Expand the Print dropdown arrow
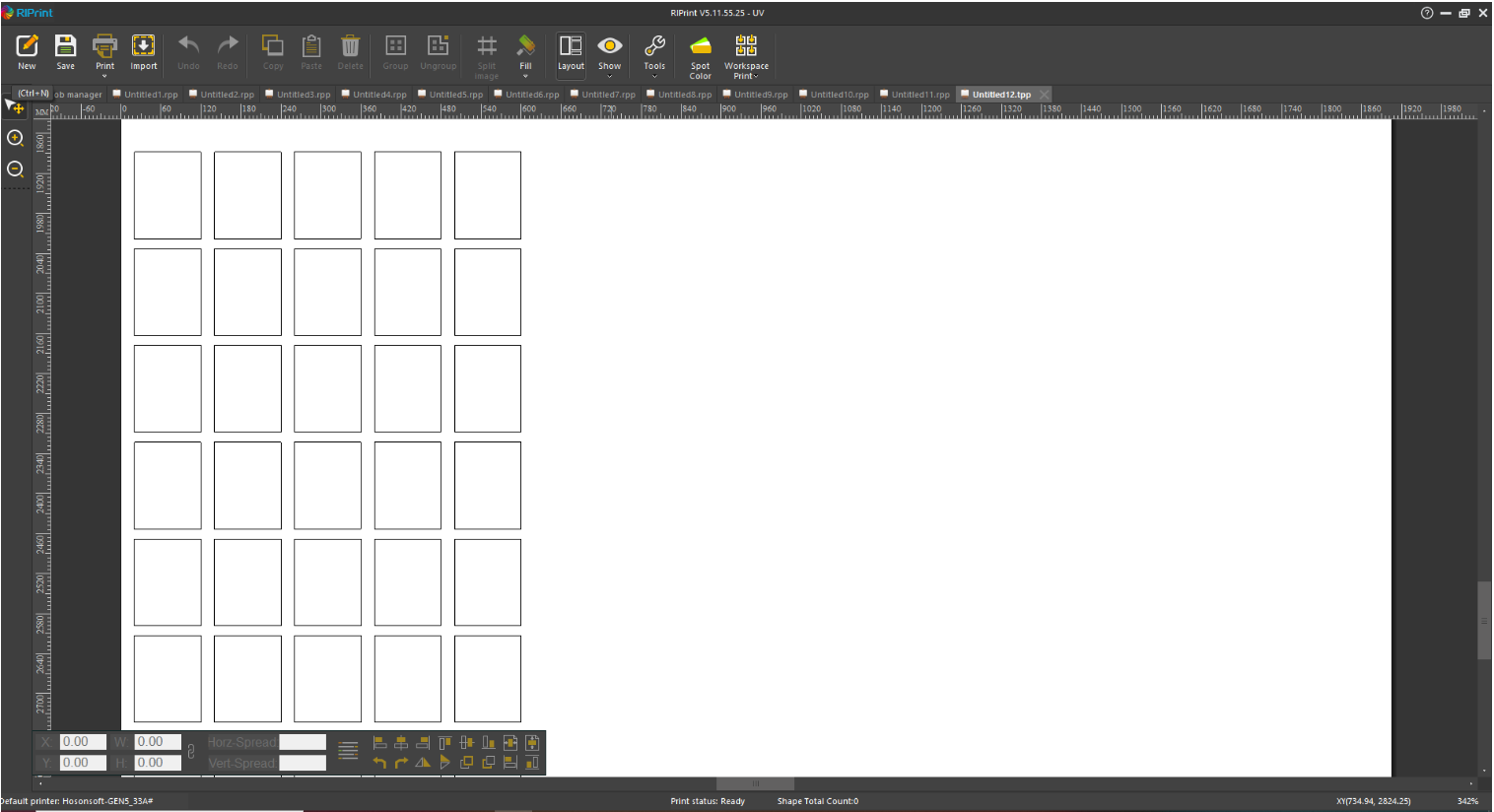Screen dimensions: 1494x812 pyautogui.click(x=104, y=76)
